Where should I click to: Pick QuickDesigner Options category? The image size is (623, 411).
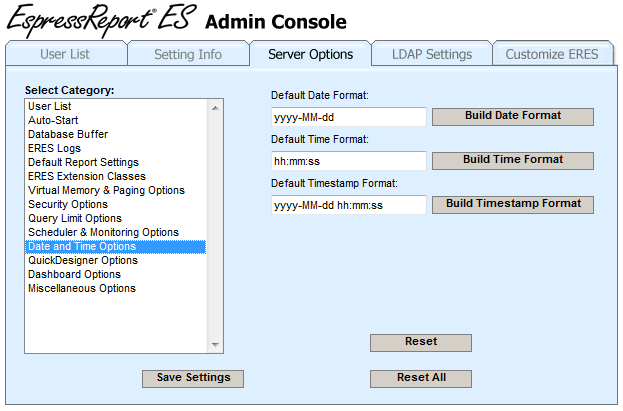click(x=115, y=260)
